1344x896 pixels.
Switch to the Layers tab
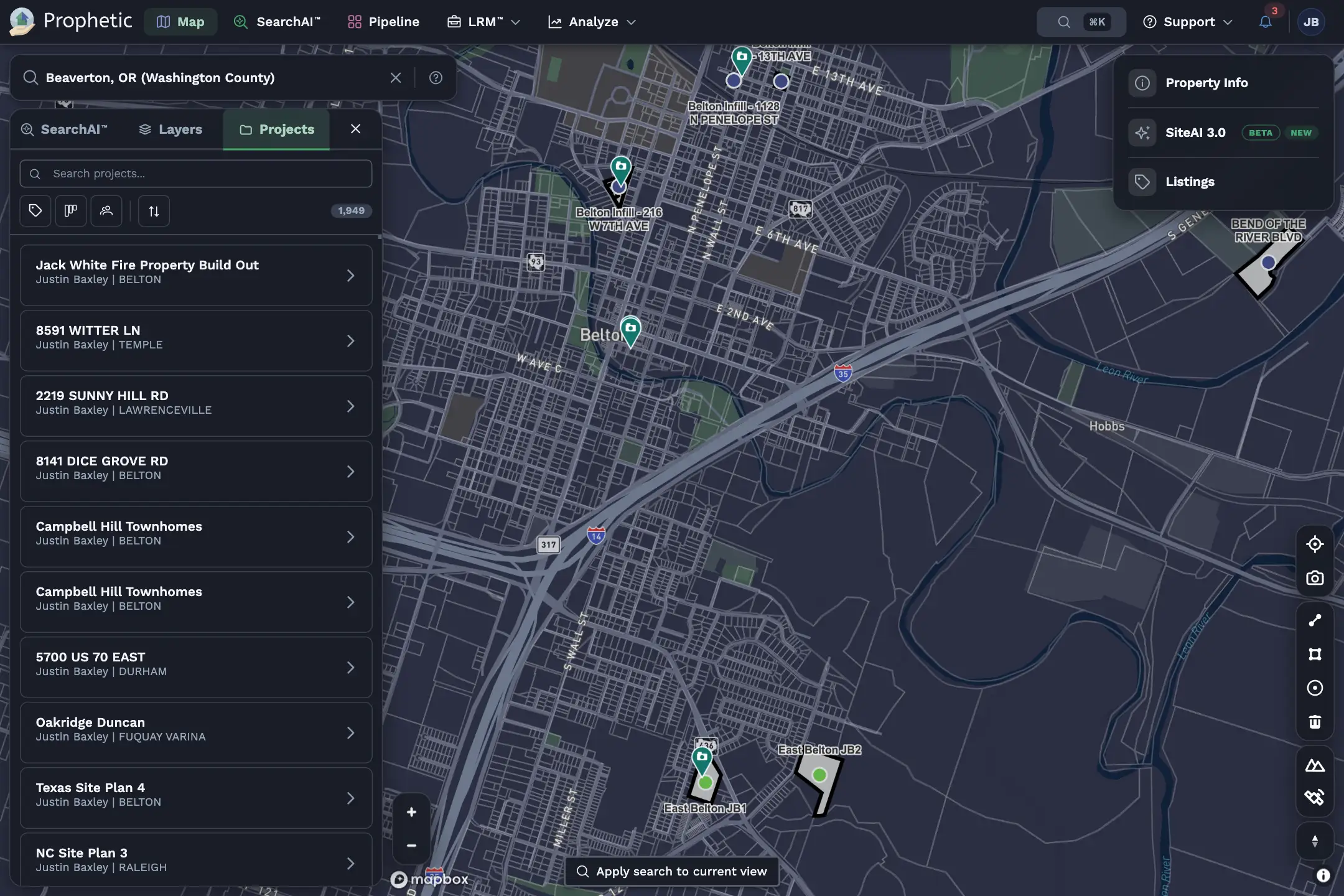click(x=170, y=129)
